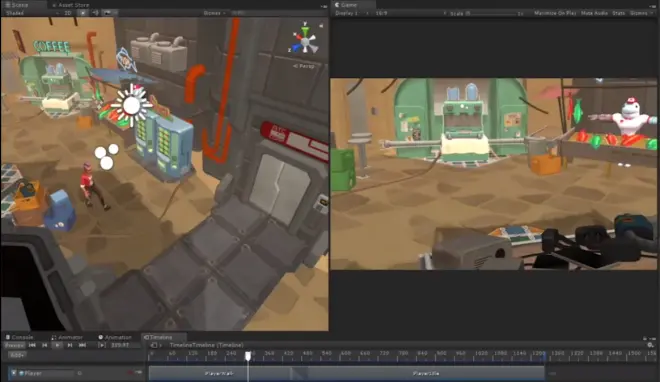660x382 pixels.
Task: Click the scene orientation gizmo
Action: point(305,41)
